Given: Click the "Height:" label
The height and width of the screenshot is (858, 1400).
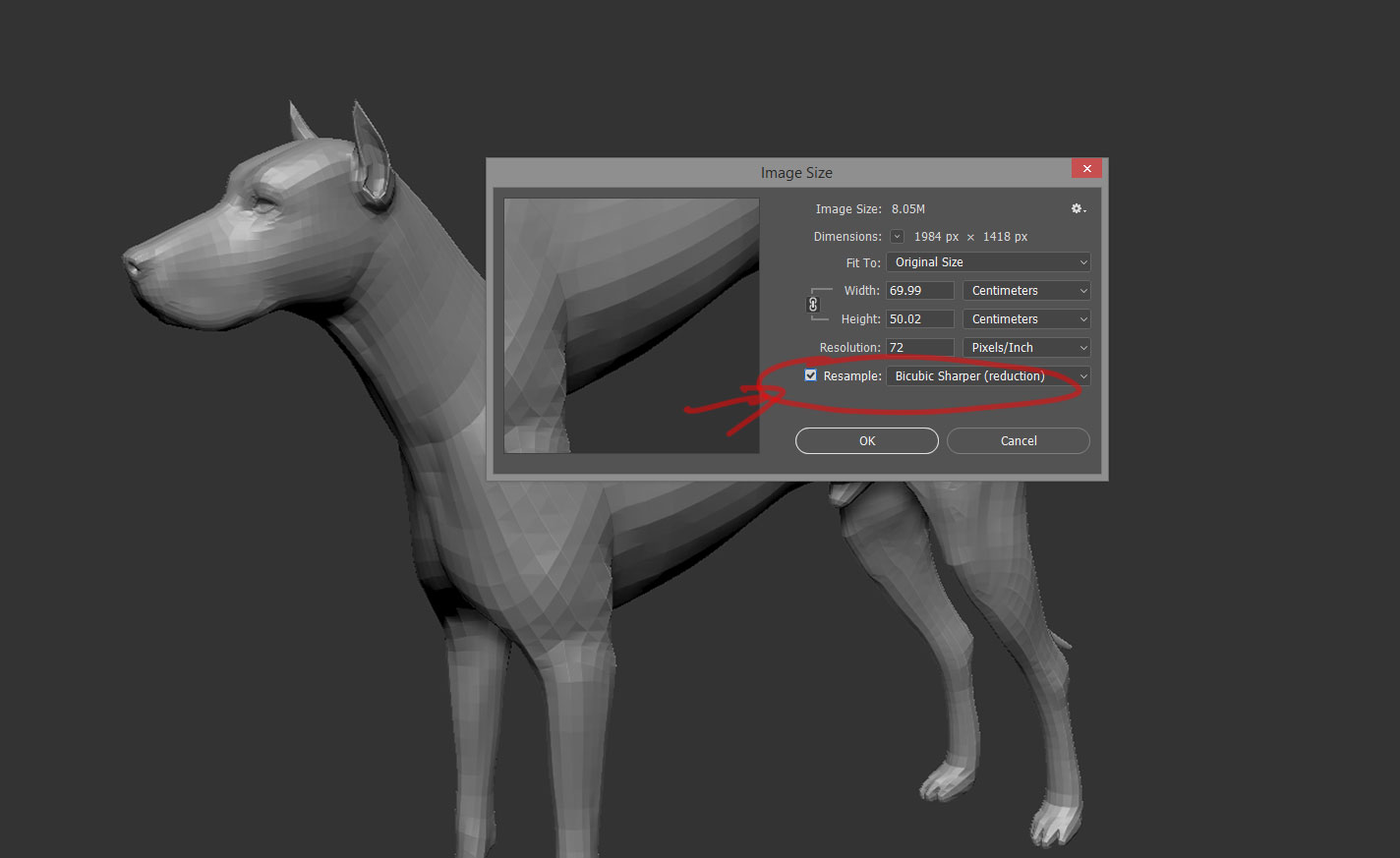Looking at the screenshot, I should (861, 319).
